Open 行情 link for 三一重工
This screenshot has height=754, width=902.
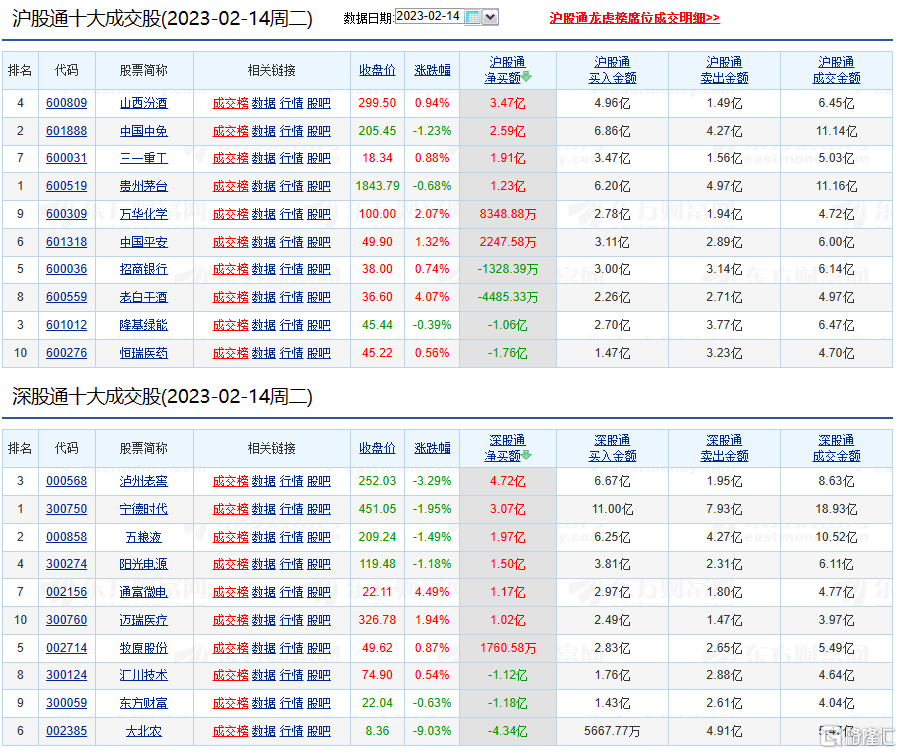[291, 158]
